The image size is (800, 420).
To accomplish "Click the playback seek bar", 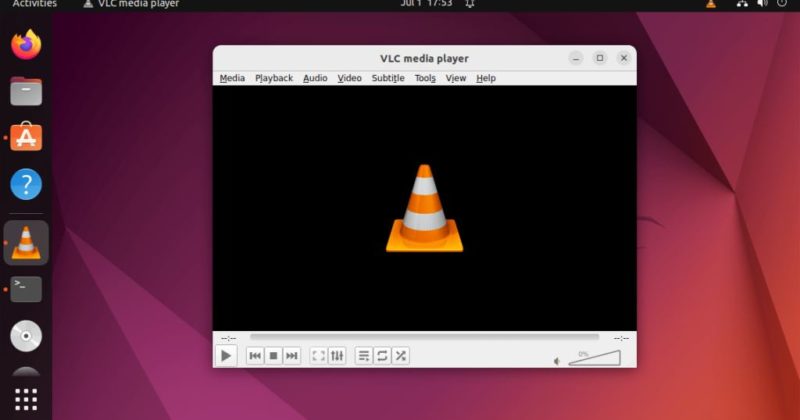I will coord(424,338).
